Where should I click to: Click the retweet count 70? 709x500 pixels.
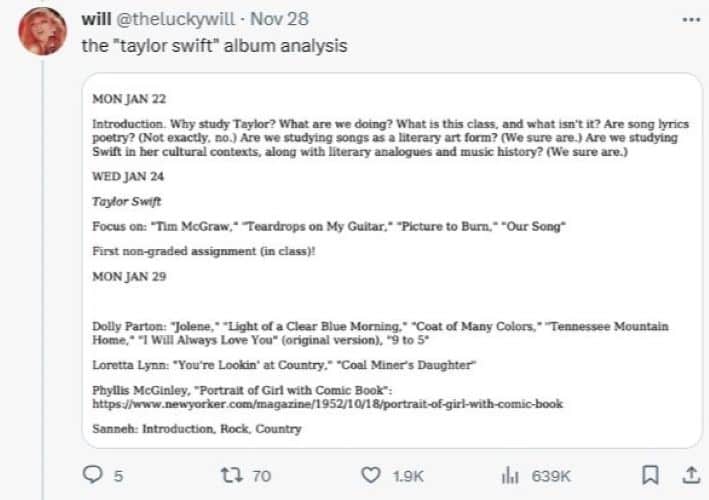(x=262, y=476)
